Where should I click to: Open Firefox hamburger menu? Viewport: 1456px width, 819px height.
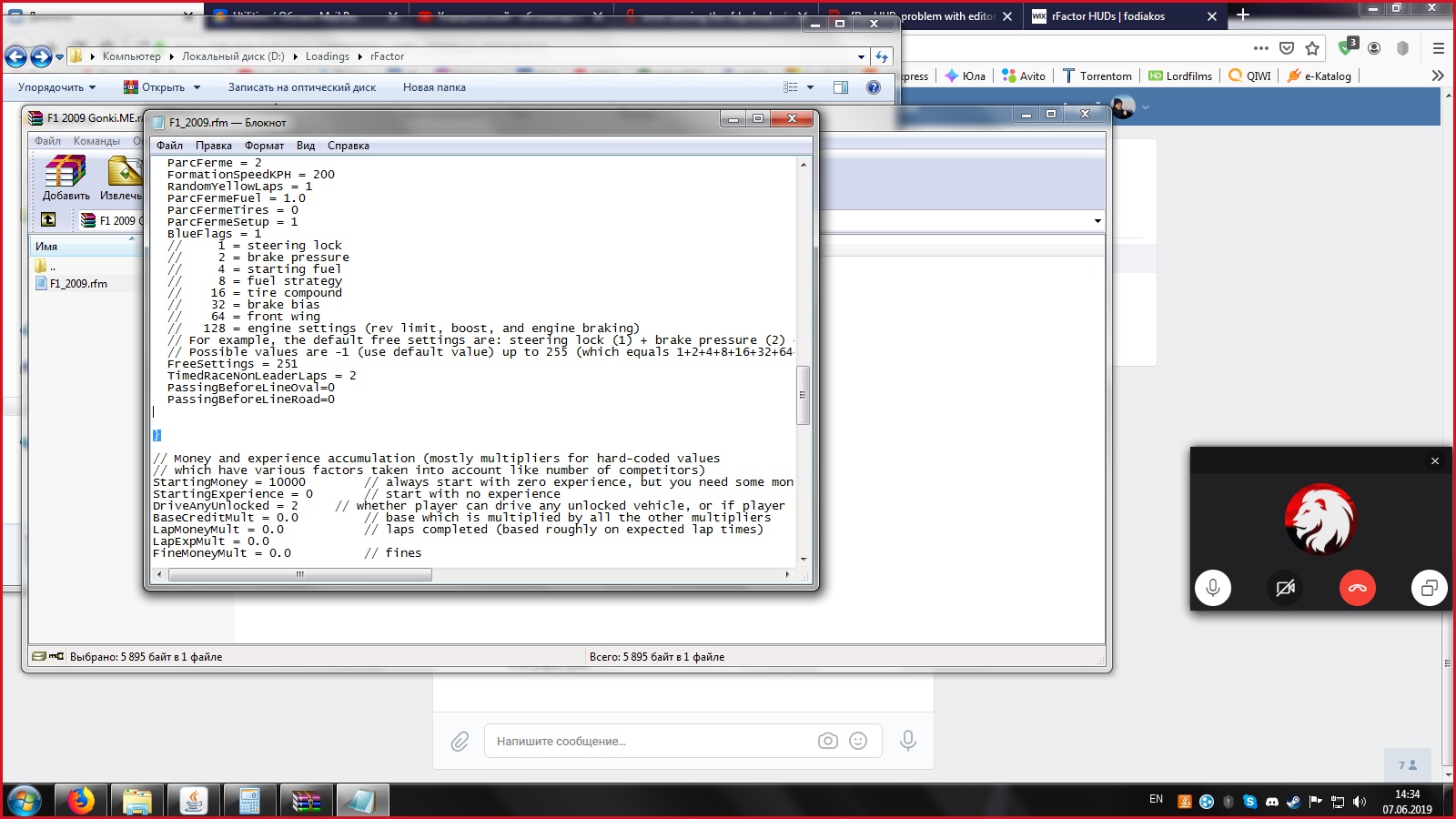coord(1439,48)
